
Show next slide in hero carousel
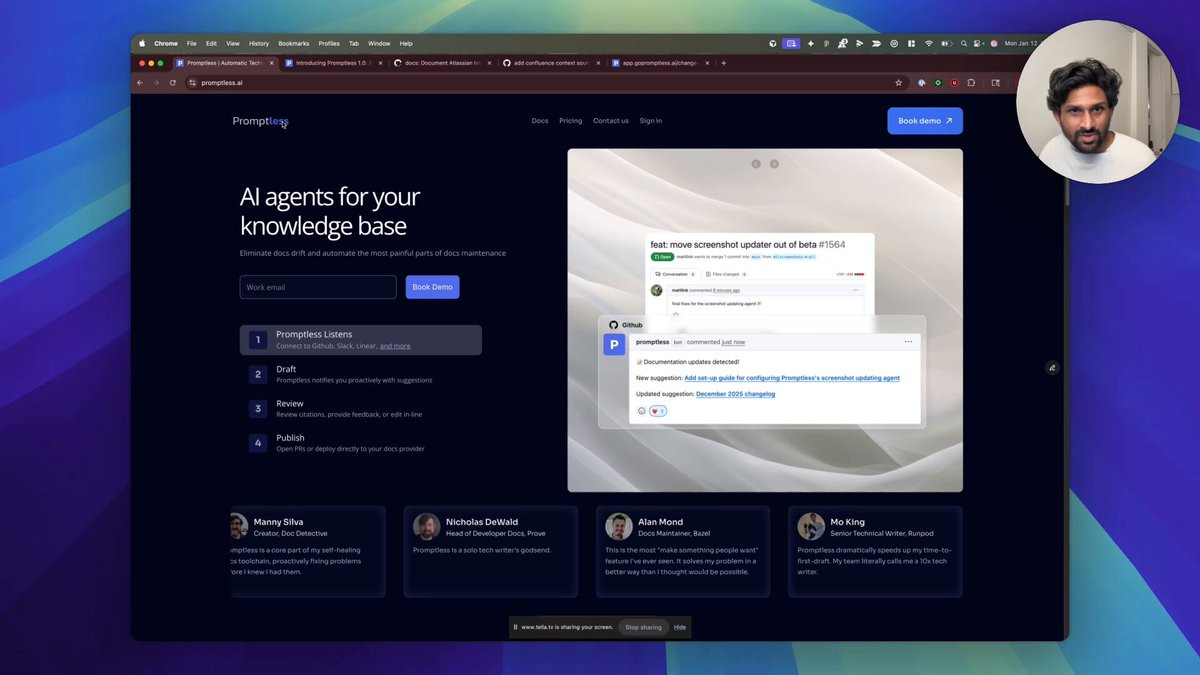click(x=774, y=164)
